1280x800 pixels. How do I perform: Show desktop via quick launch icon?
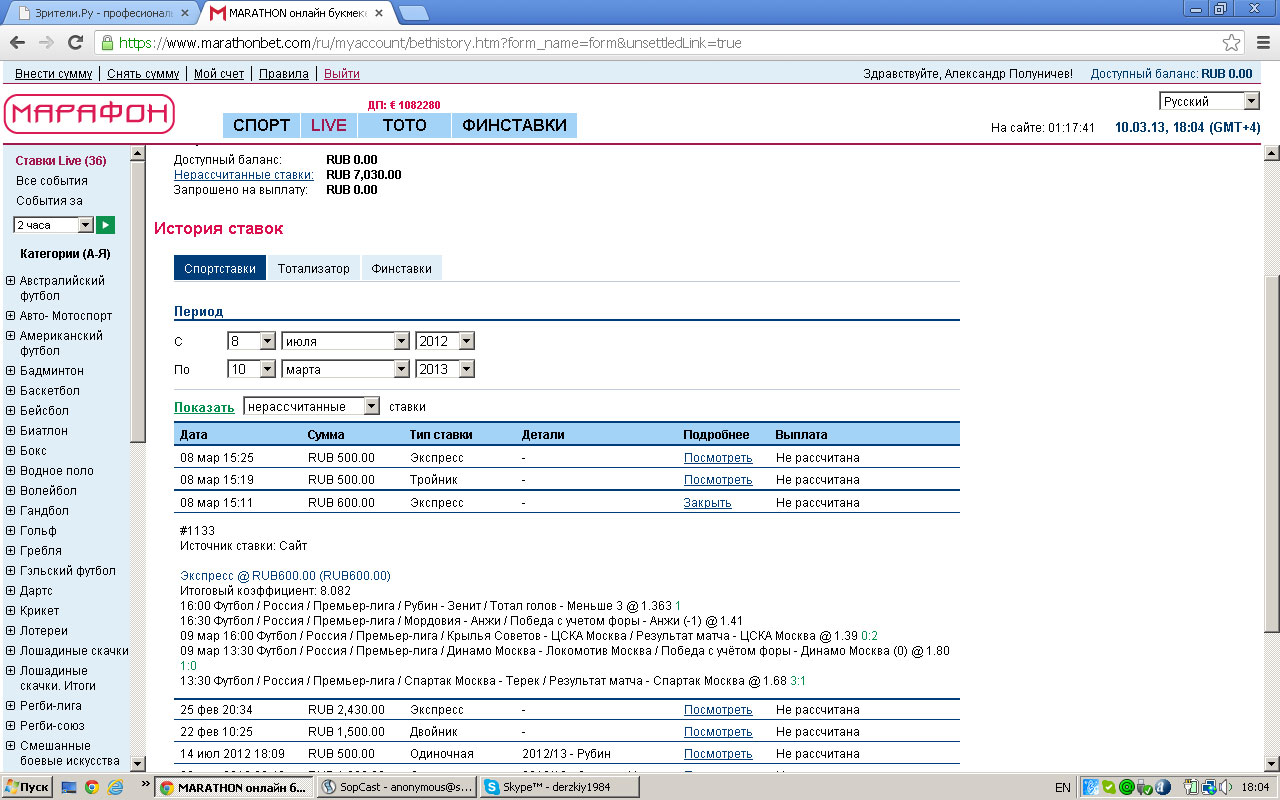point(69,787)
